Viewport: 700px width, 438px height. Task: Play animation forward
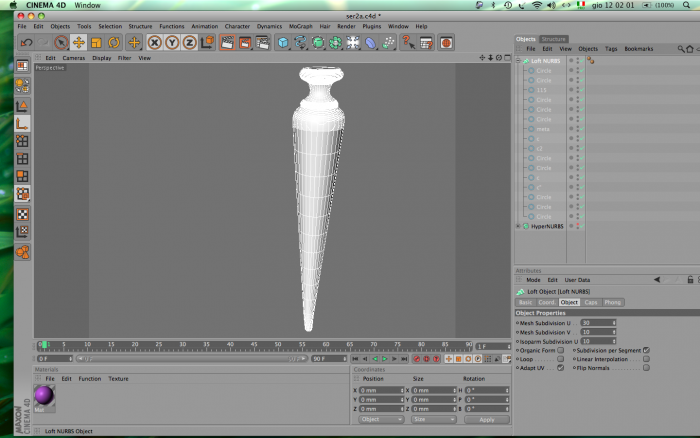pyautogui.click(x=384, y=359)
